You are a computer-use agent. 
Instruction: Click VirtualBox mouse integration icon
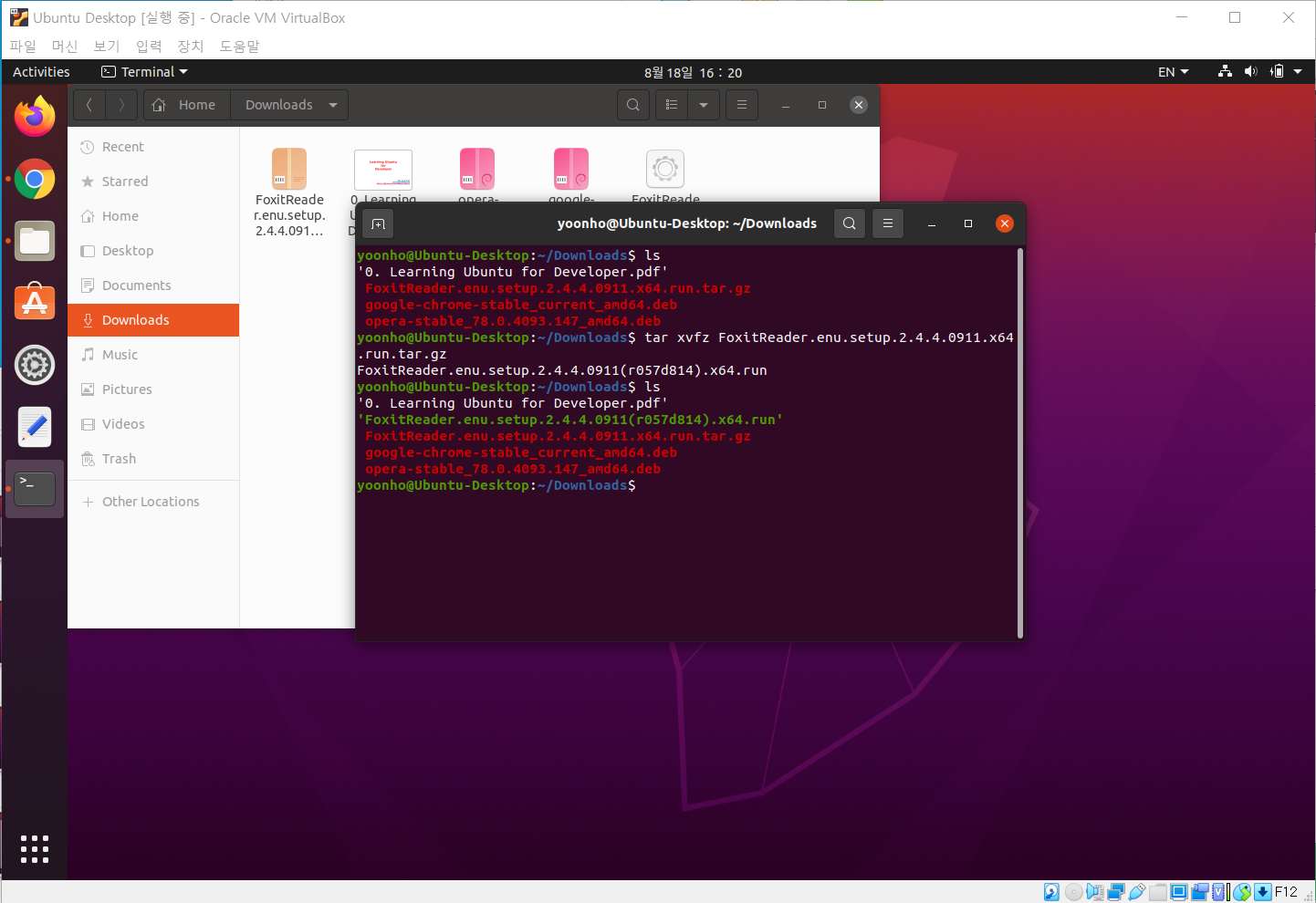pos(1242,892)
